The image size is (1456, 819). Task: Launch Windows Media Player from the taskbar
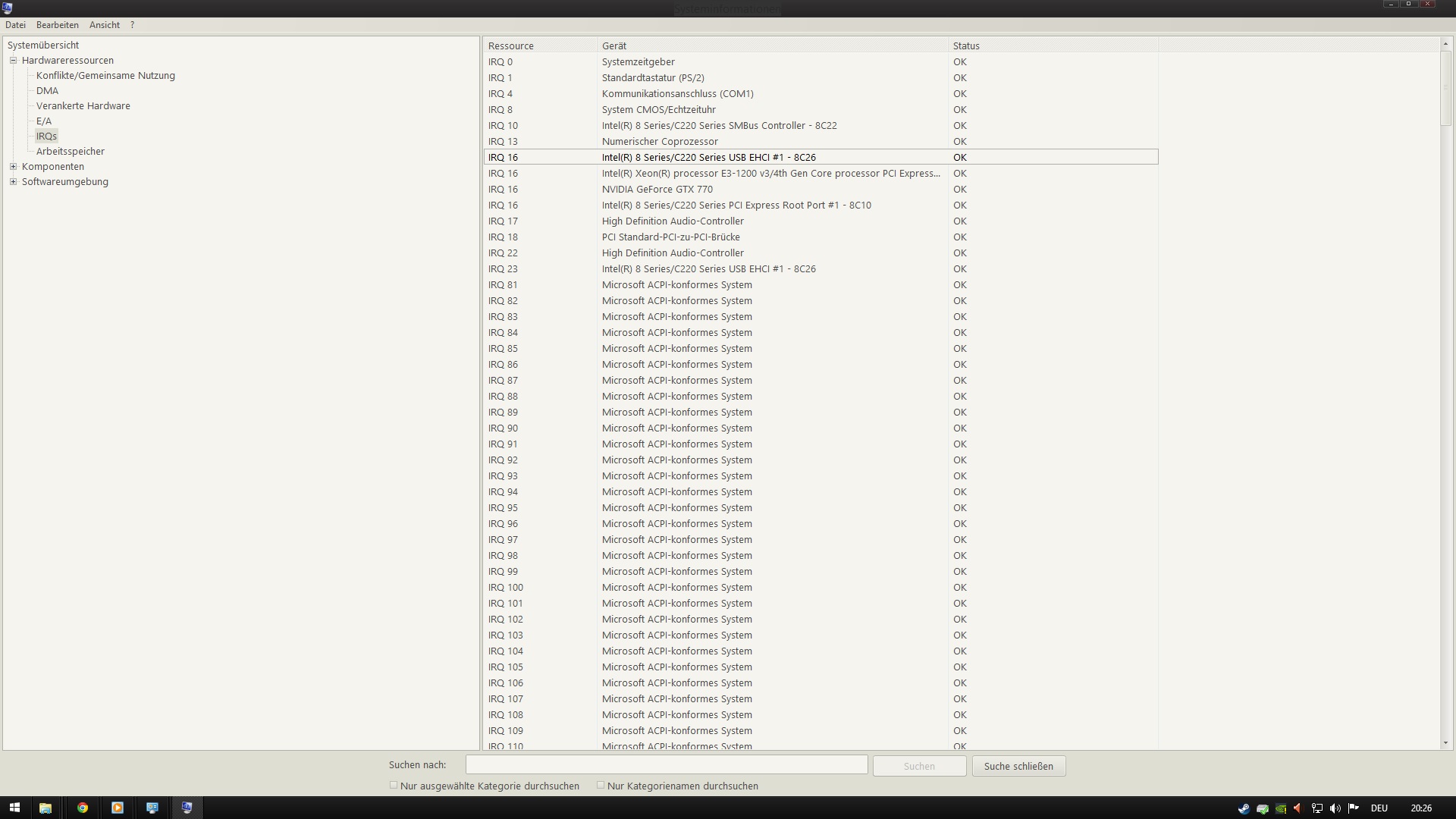(x=118, y=808)
